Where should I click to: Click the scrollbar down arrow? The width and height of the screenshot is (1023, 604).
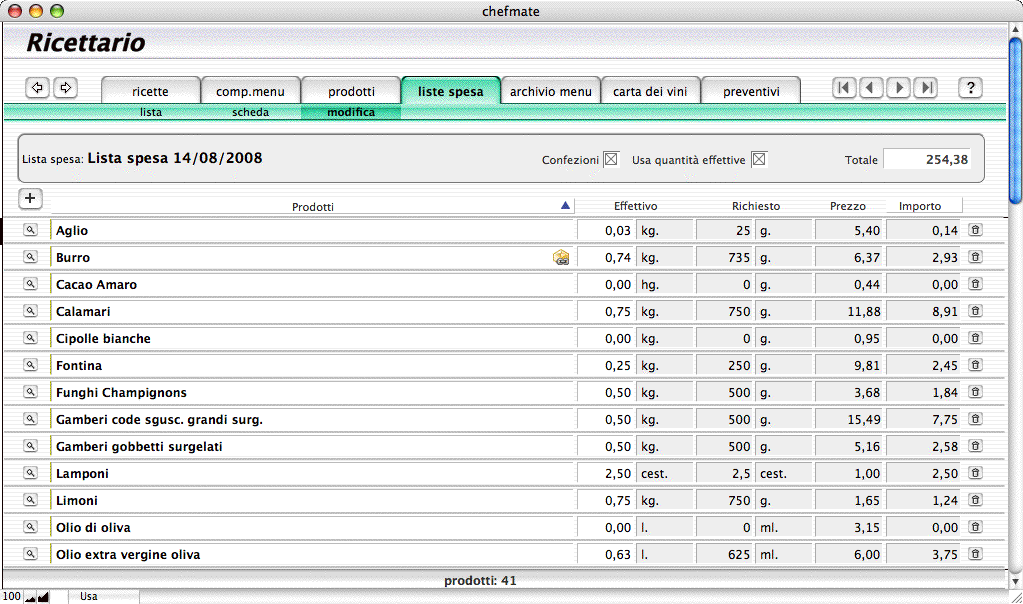1015,581
